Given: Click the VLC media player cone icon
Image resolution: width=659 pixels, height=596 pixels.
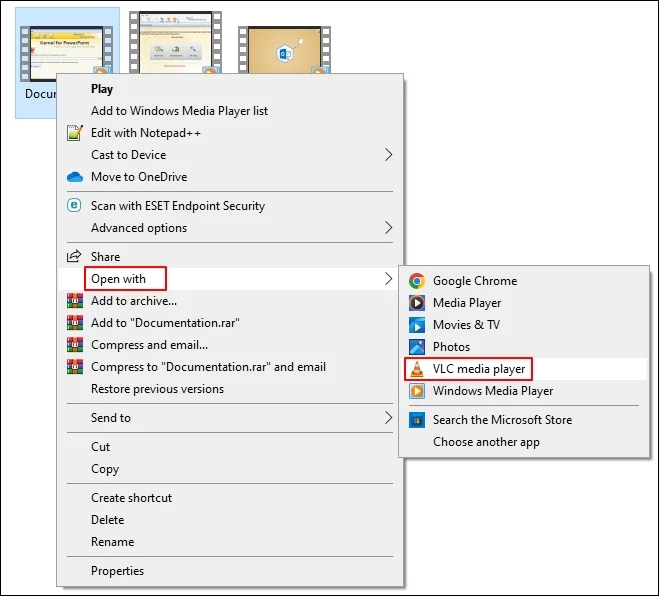Looking at the screenshot, I should 417,369.
